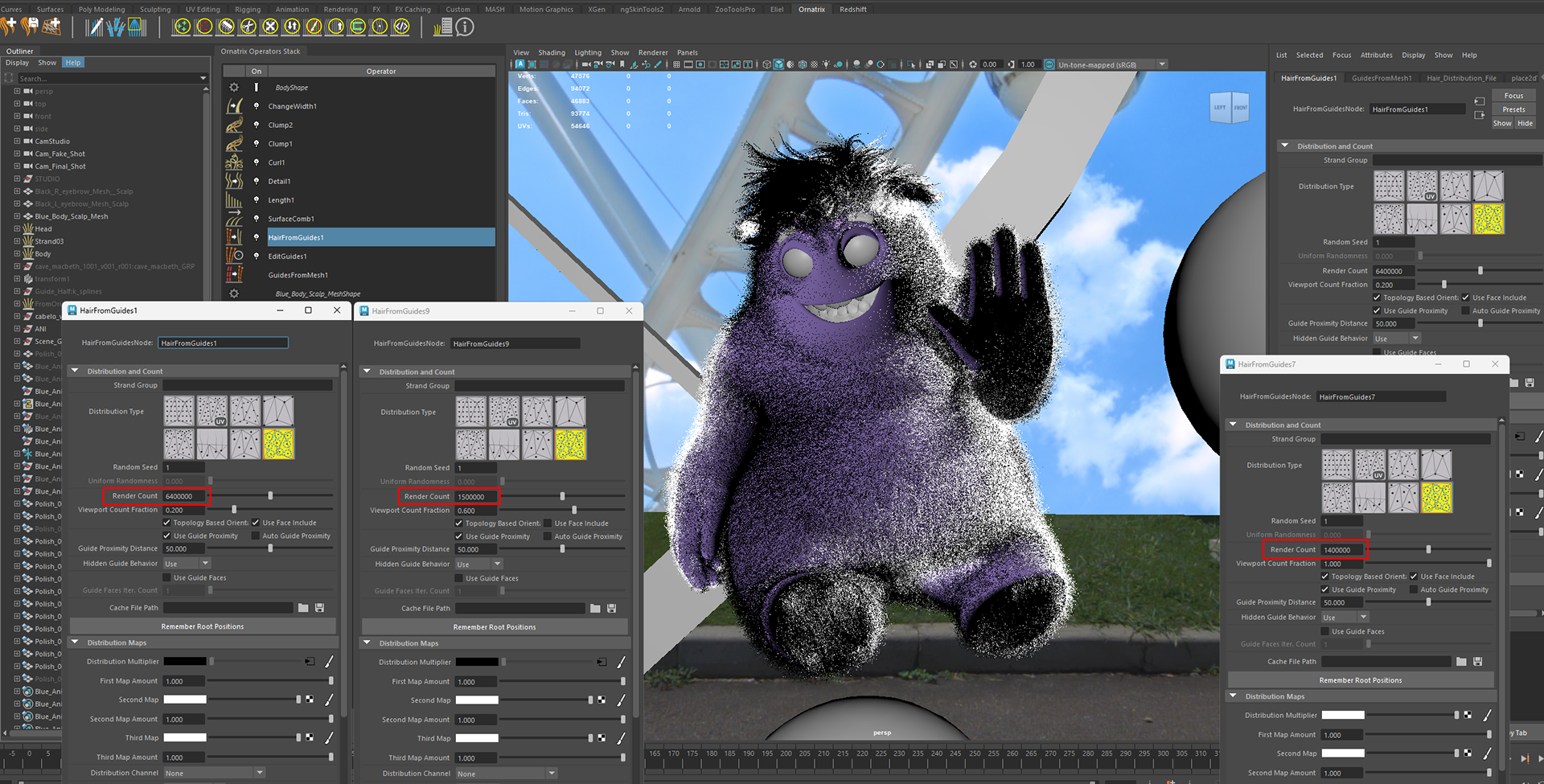Image resolution: width=1544 pixels, height=784 pixels.
Task: Click Cache File Path save icon in HairFromGuides9 window
Action: click(611, 609)
